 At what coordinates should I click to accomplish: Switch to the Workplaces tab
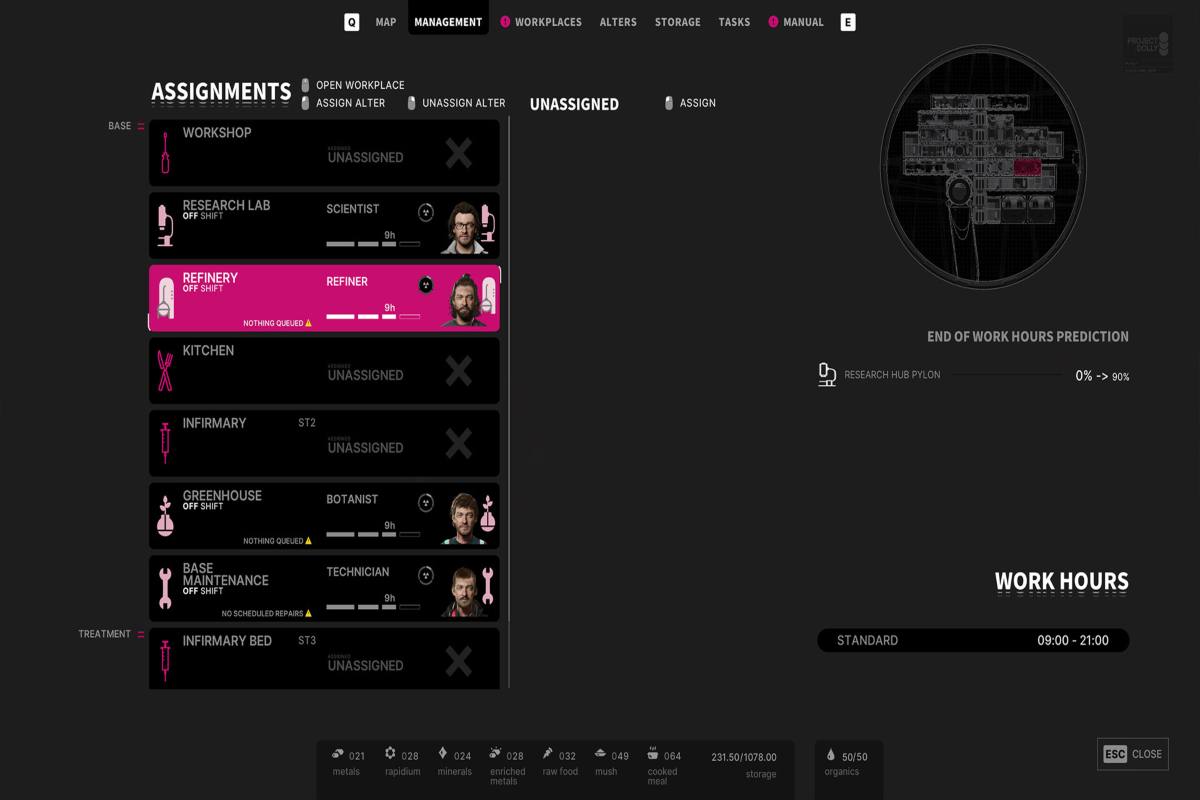coord(547,22)
